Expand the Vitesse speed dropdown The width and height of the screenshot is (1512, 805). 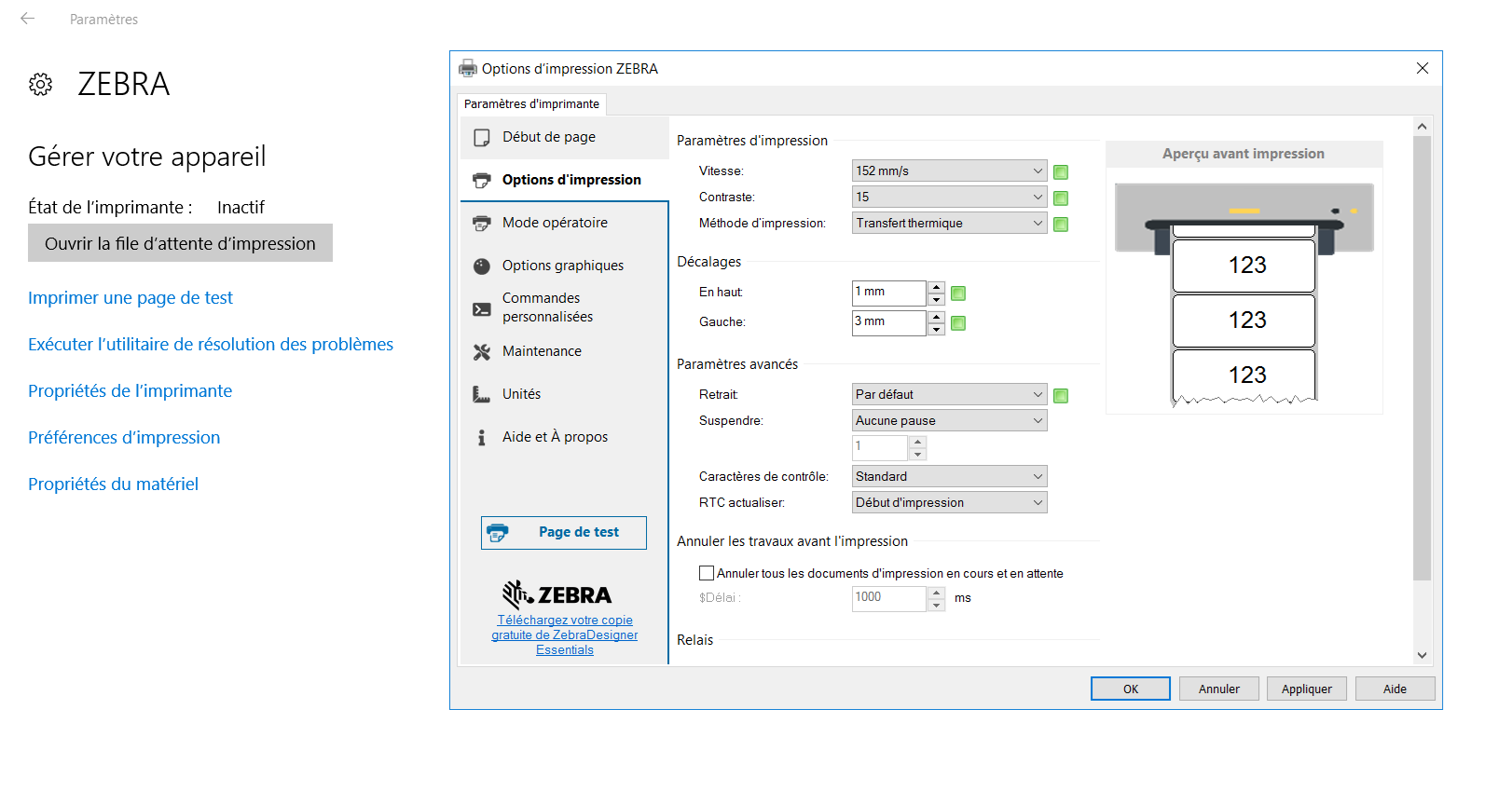[949, 171]
